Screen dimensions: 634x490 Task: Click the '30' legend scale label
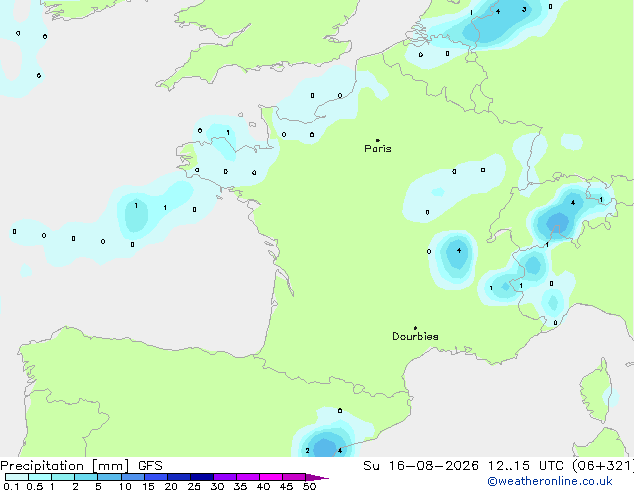pos(217,486)
